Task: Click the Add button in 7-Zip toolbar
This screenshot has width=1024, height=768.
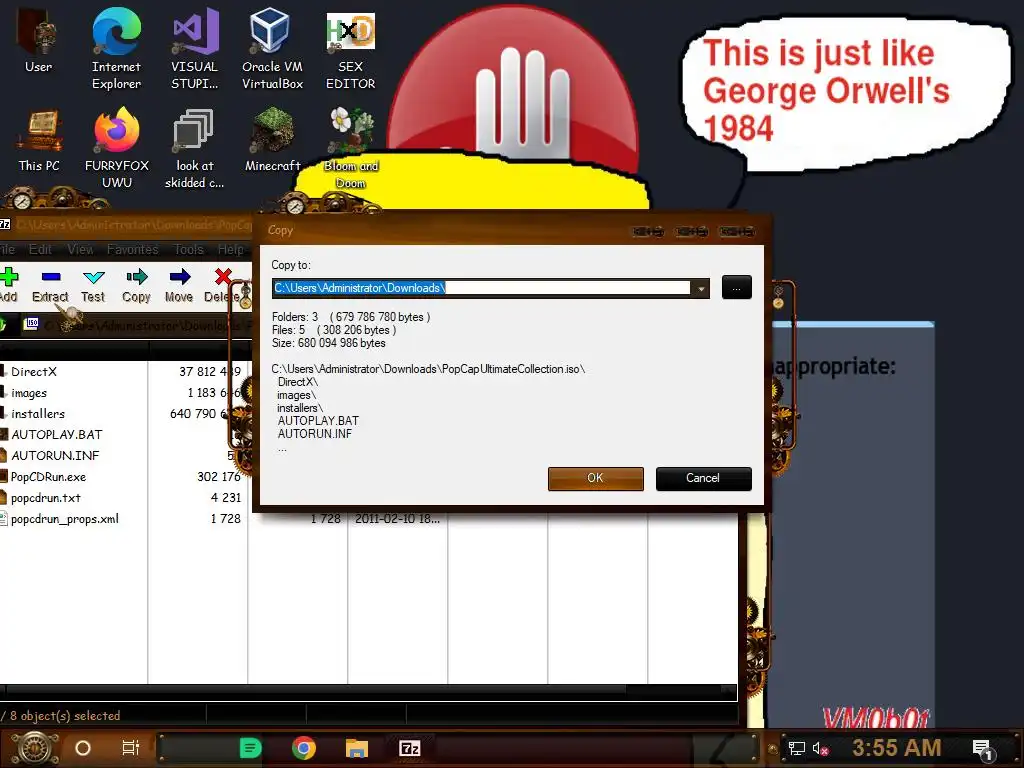Action: [x=9, y=285]
